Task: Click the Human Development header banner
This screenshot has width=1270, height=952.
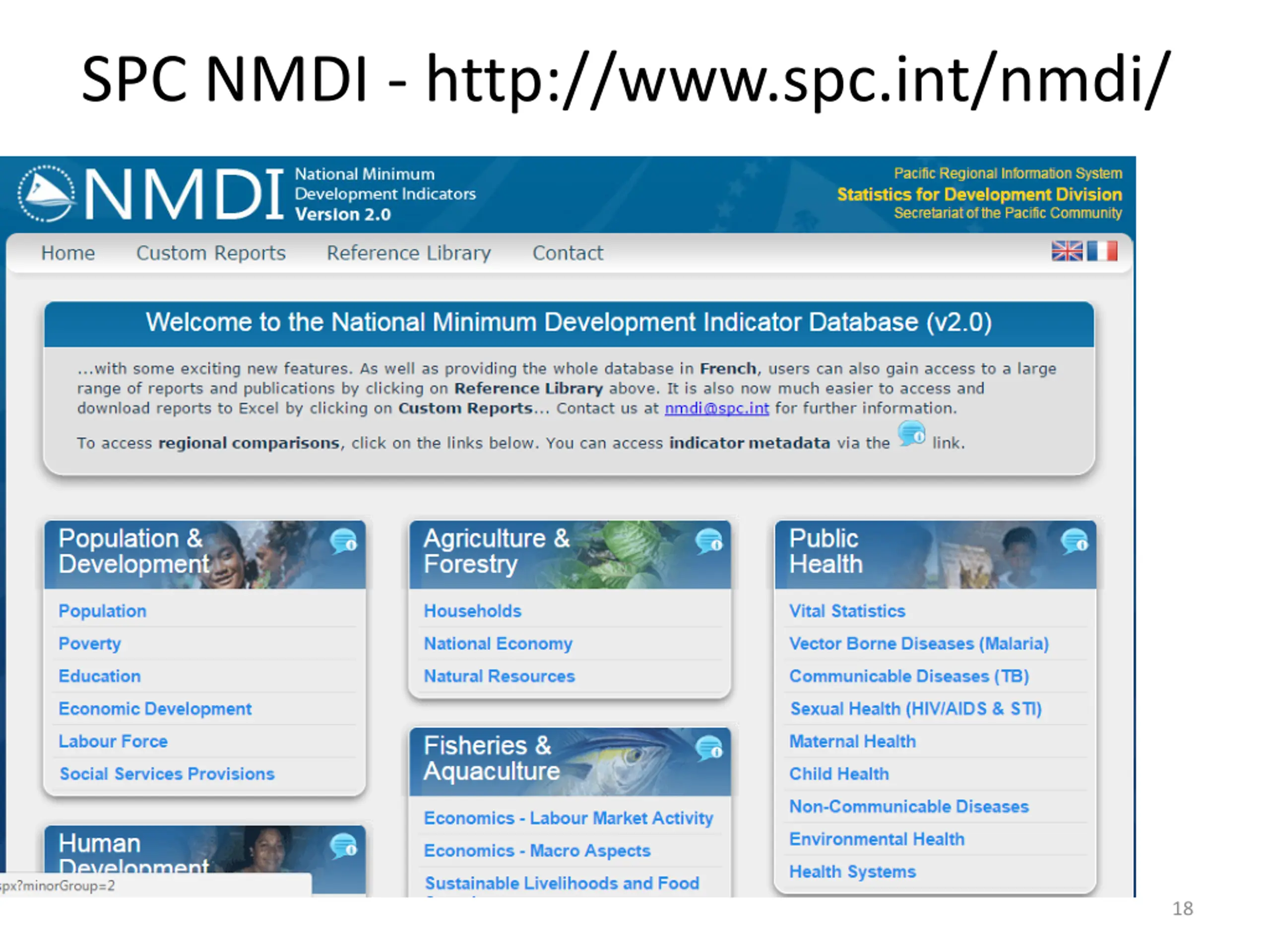Action: click(205, 860)
